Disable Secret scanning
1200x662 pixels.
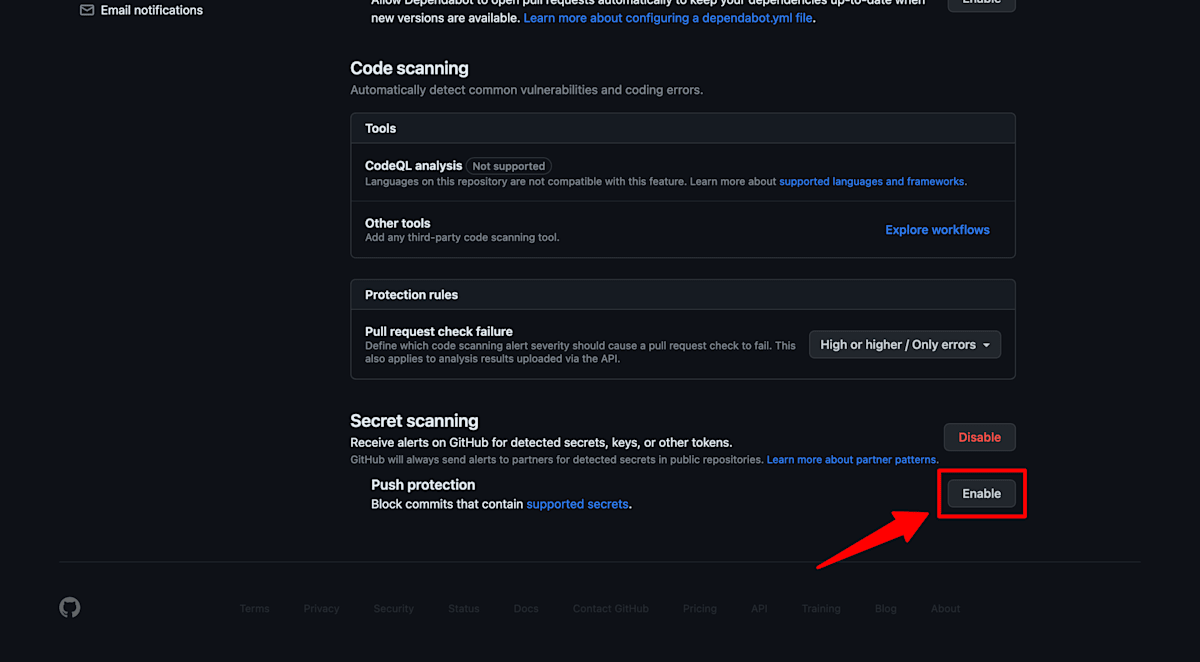980,437
